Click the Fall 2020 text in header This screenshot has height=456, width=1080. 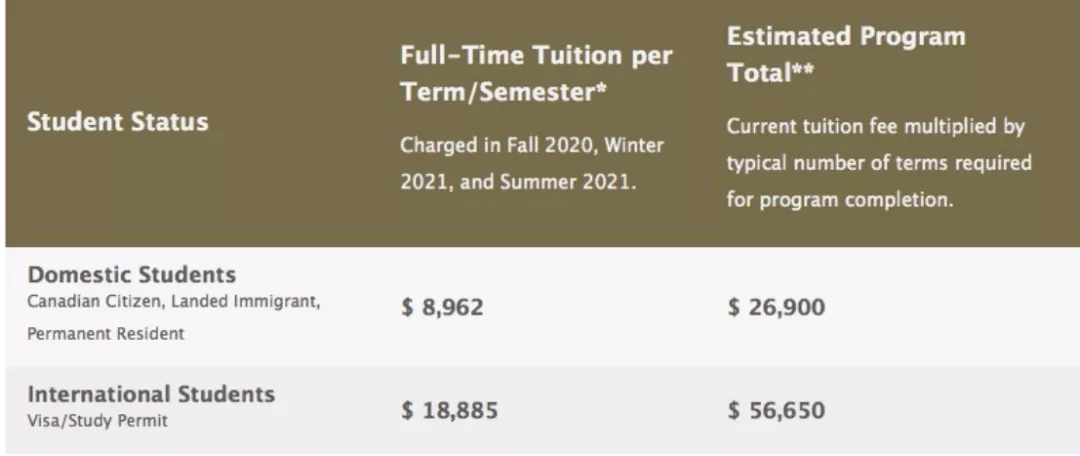543,144
